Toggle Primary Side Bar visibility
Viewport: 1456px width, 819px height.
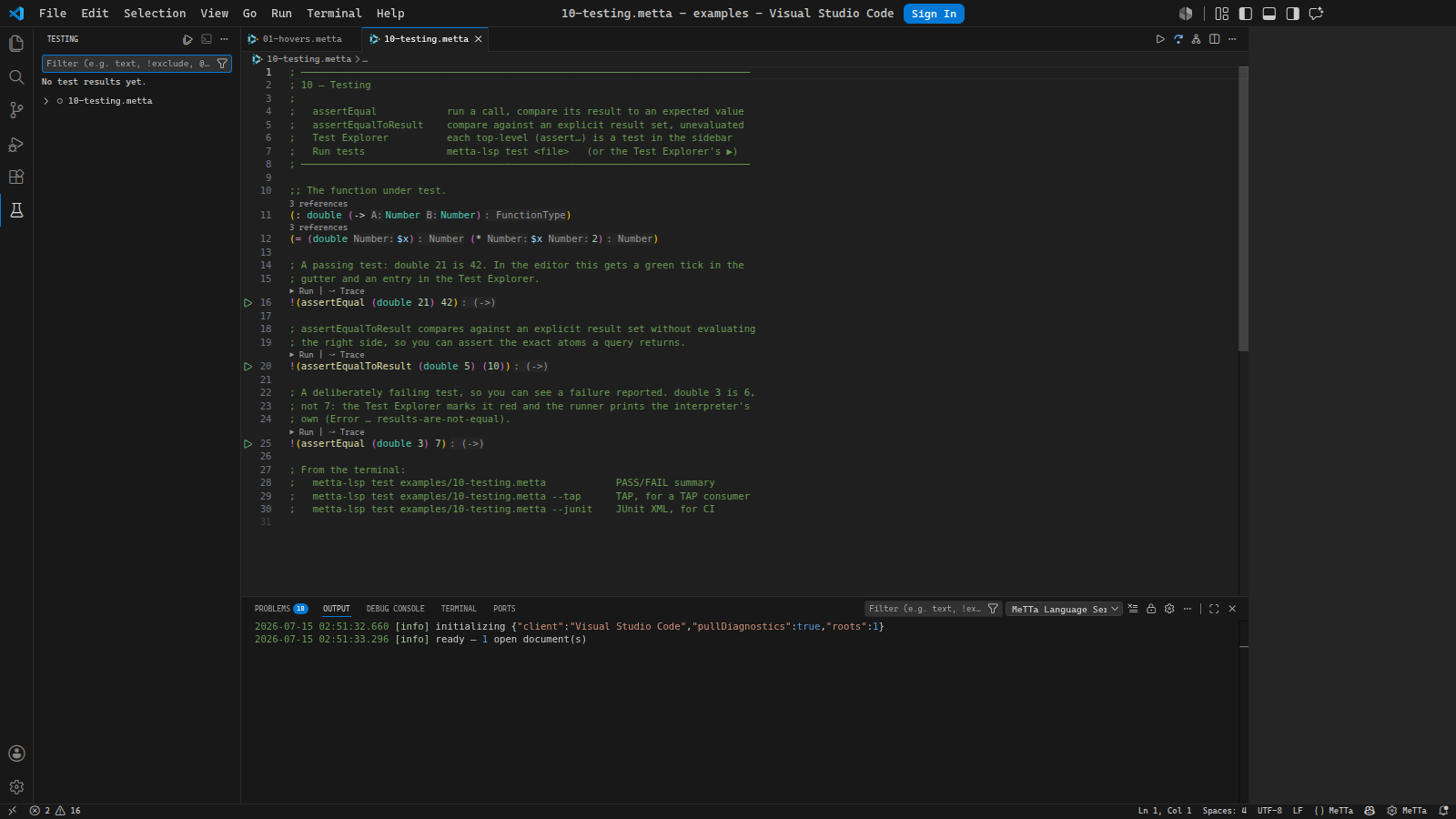tap(1246, 14)
